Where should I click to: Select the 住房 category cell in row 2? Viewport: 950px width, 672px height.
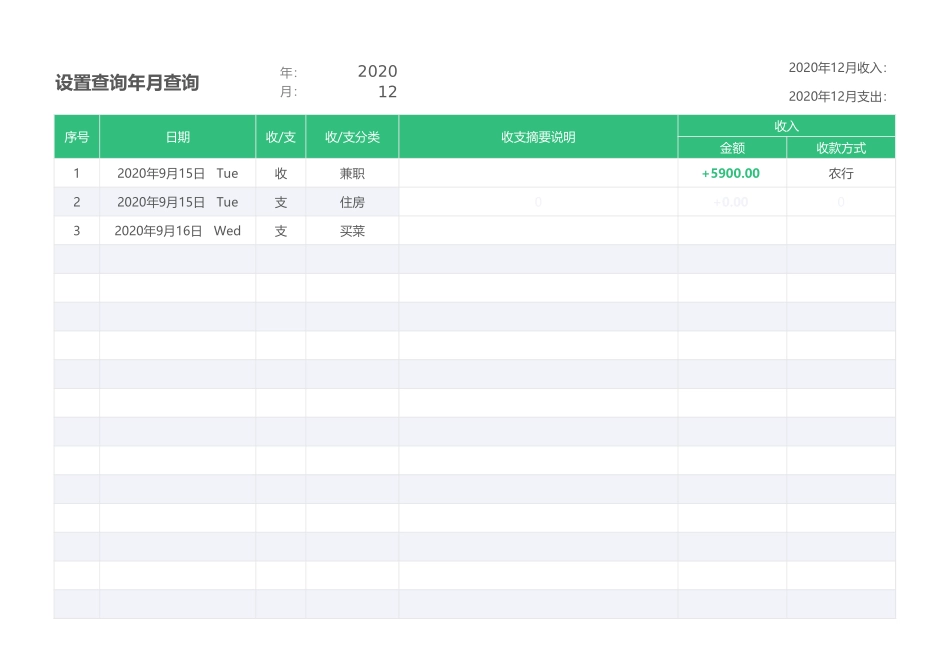(352, 202)
